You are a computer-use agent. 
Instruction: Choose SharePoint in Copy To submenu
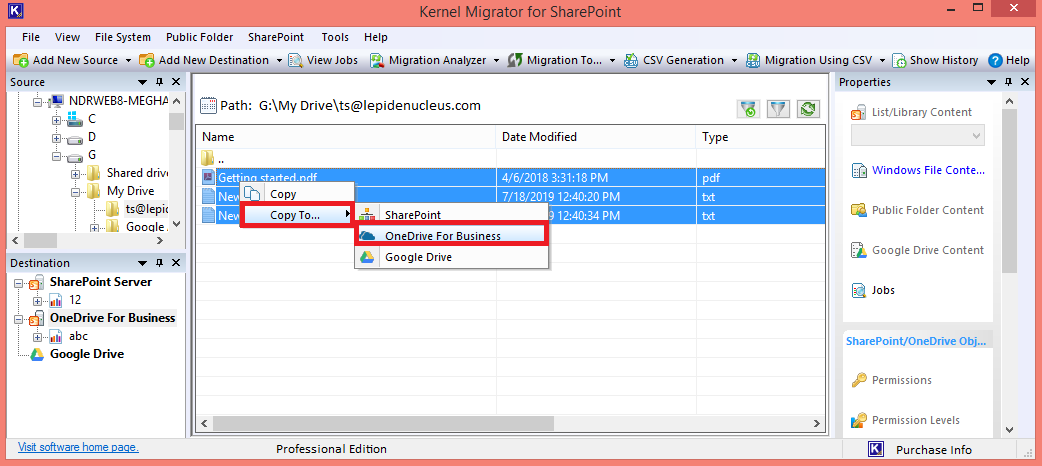(451, 215)
